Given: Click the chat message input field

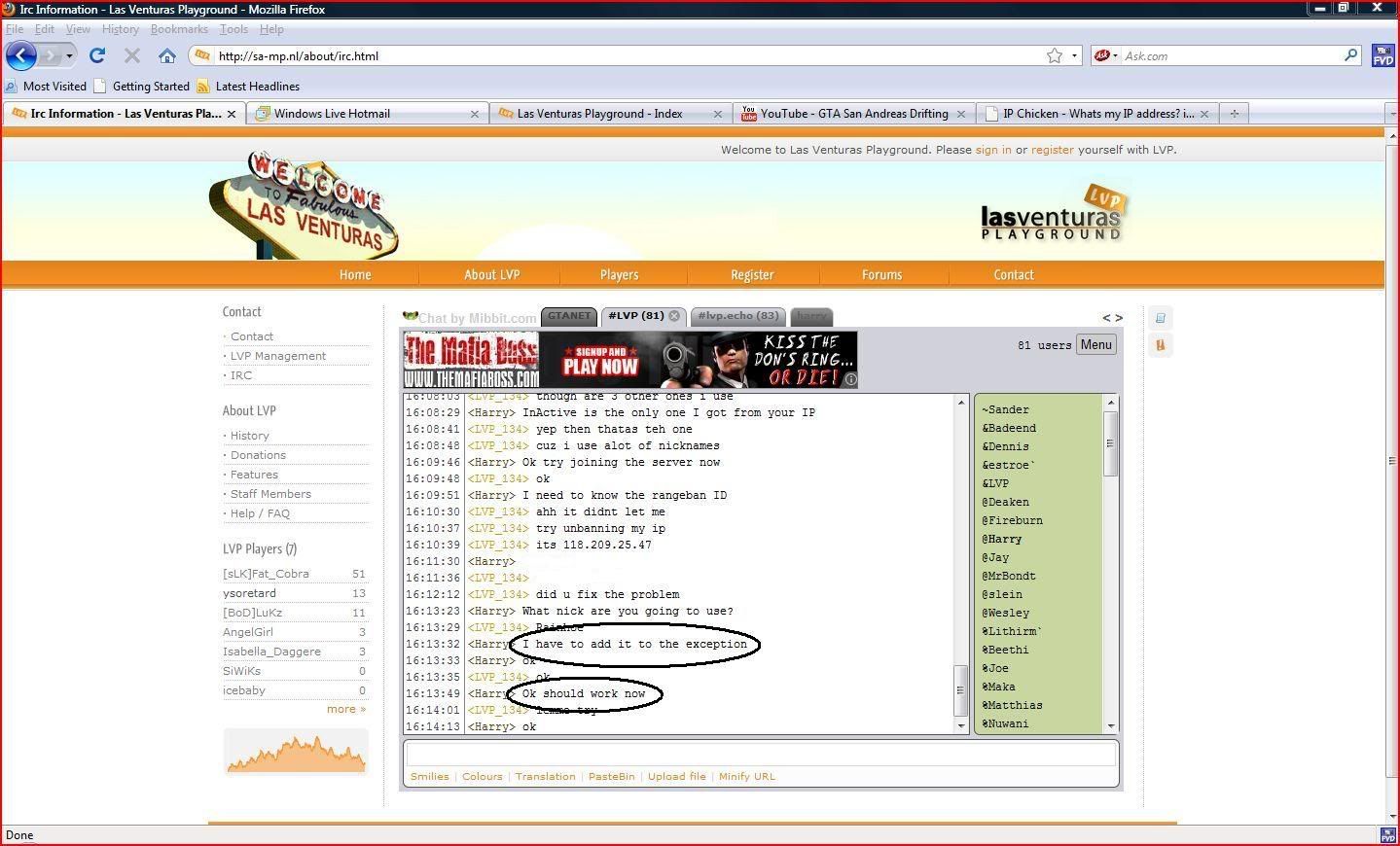Looking at the screenshot, I should coord(760,754).
